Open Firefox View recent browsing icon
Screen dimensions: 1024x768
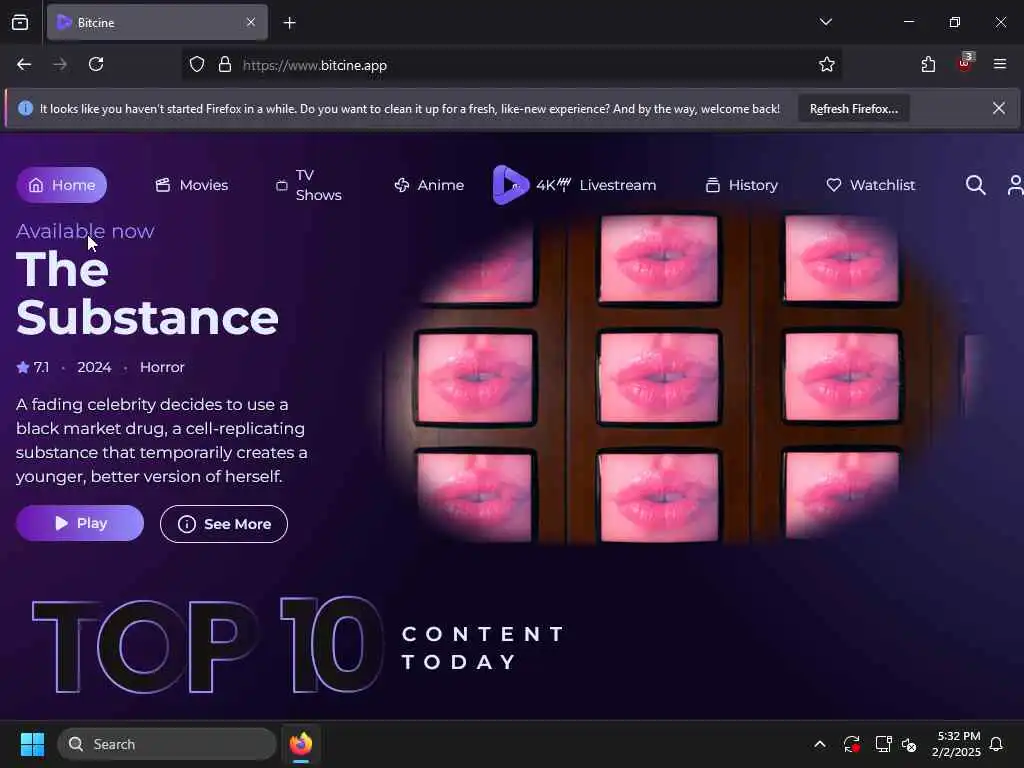click(20, 23)
